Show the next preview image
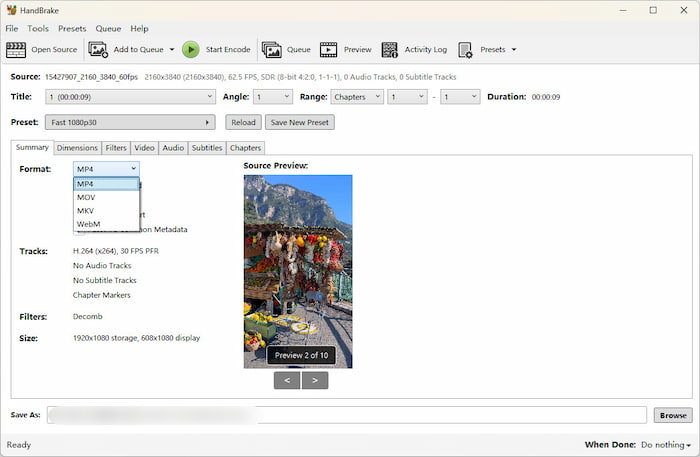The height and width of the screenshot is (457, 700). pyautogui.click(x=315, y=380)
